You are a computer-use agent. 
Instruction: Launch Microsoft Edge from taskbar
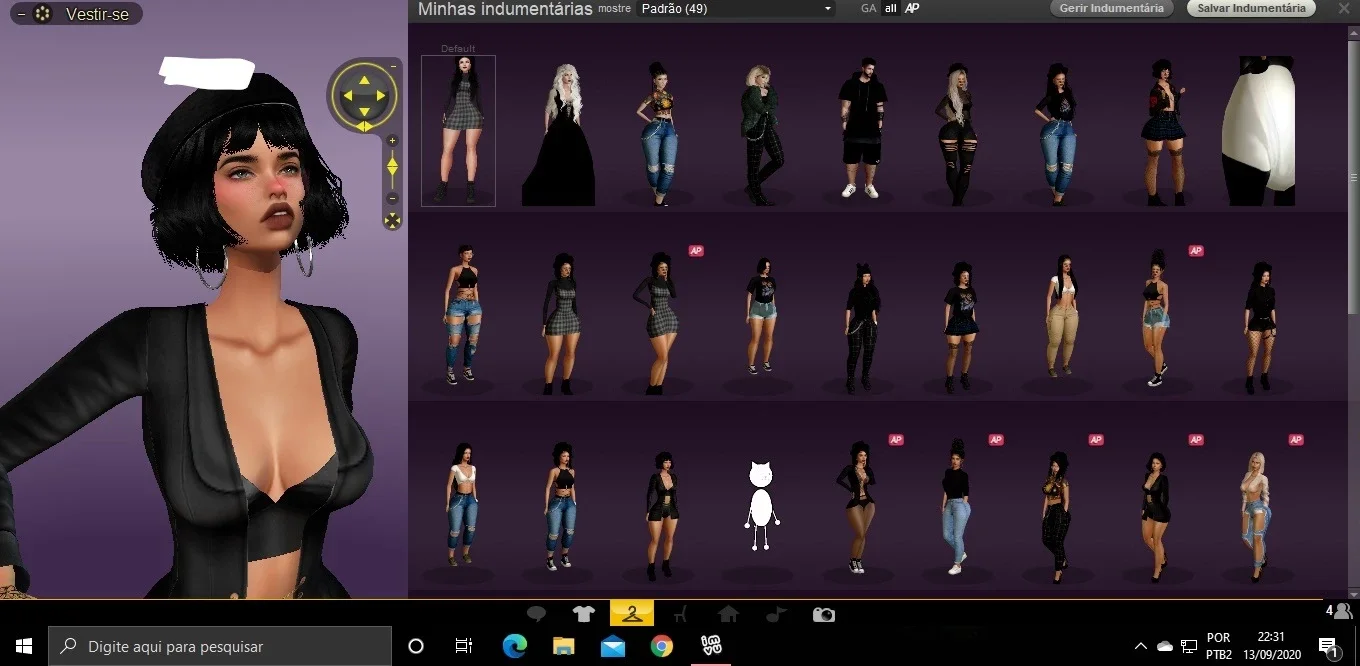click(515, 646)
